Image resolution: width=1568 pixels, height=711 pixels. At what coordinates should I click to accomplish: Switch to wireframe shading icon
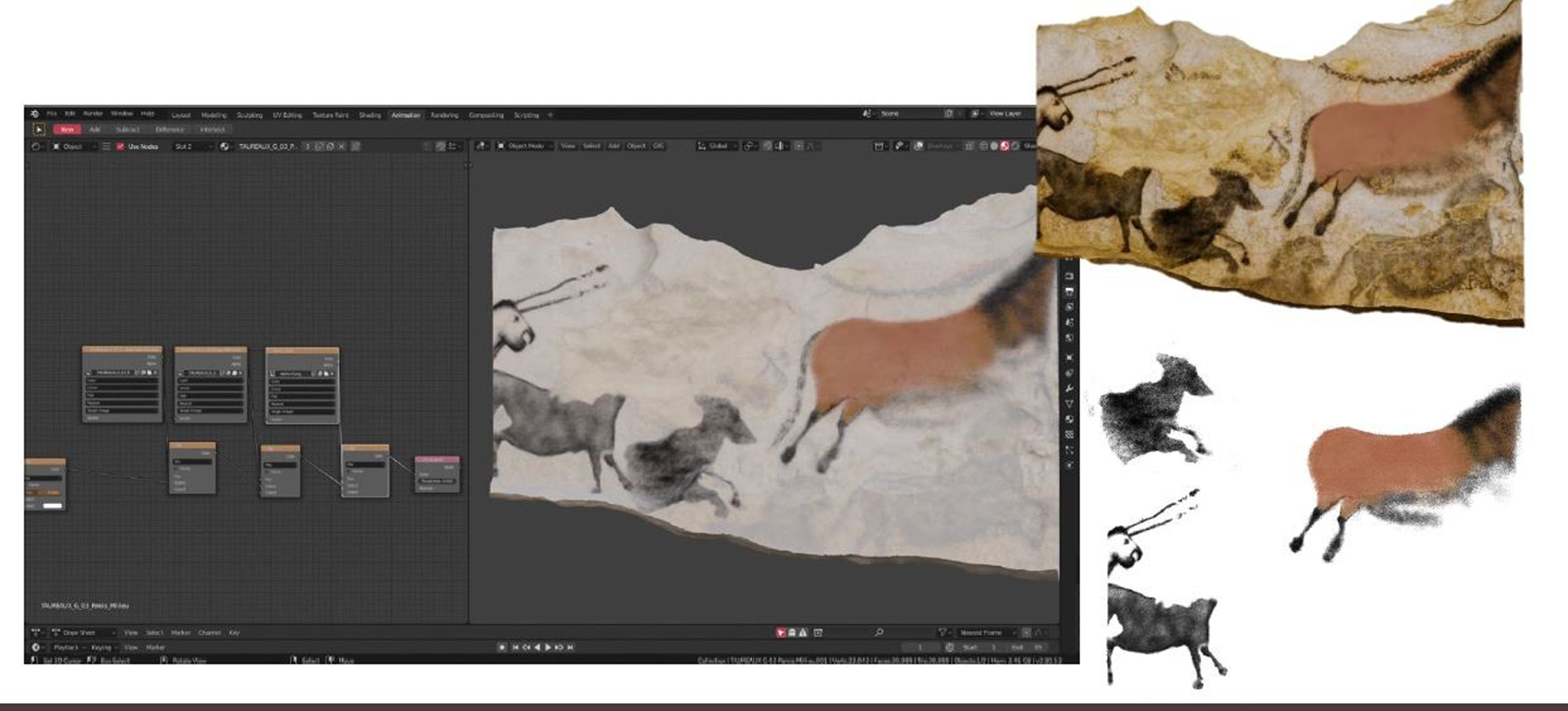983,146
